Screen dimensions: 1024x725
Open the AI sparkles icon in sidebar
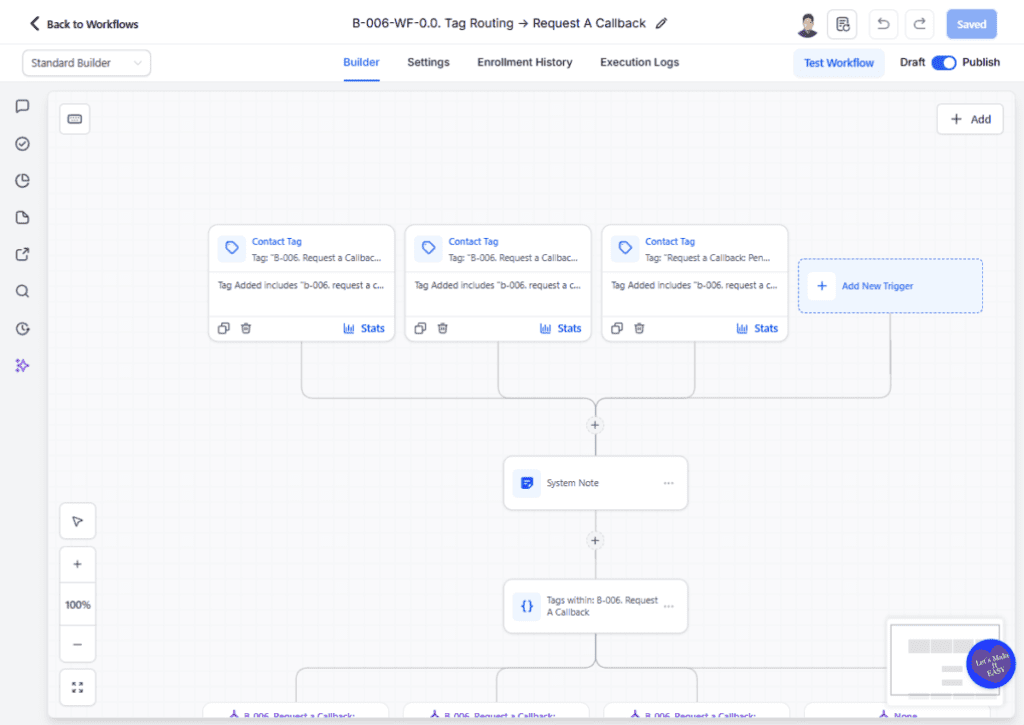(22, 365)
